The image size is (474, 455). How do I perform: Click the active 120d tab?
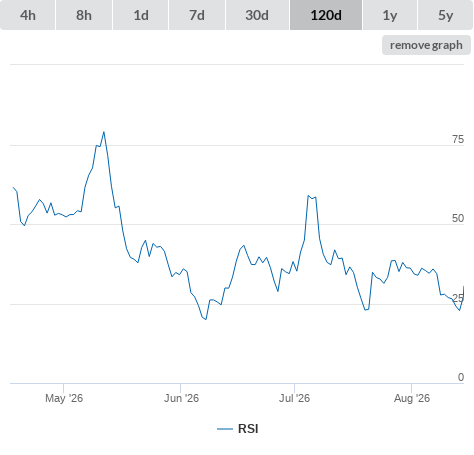coord(326,15)
